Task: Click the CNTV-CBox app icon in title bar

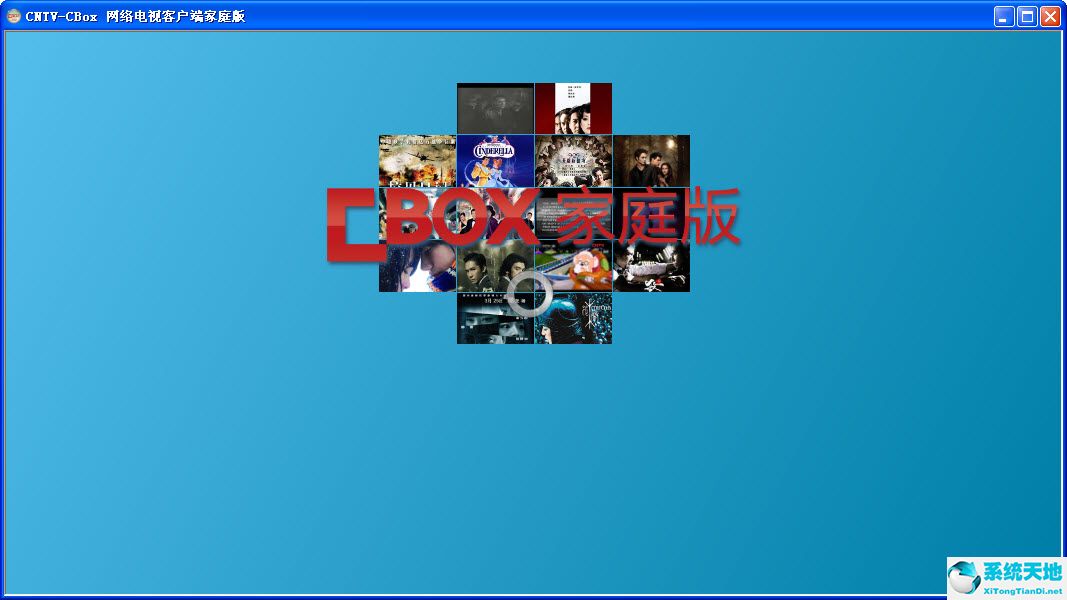Action: coord(14,16)
